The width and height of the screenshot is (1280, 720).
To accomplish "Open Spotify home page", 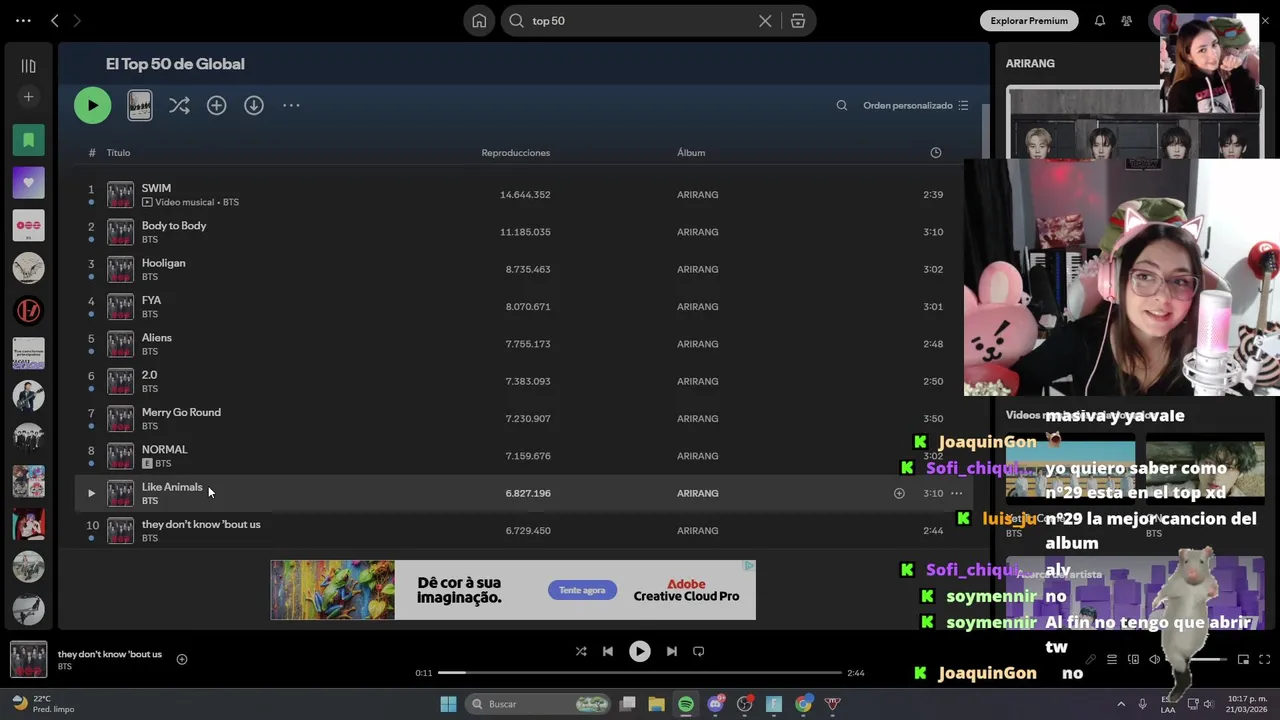I will [479, 20].
